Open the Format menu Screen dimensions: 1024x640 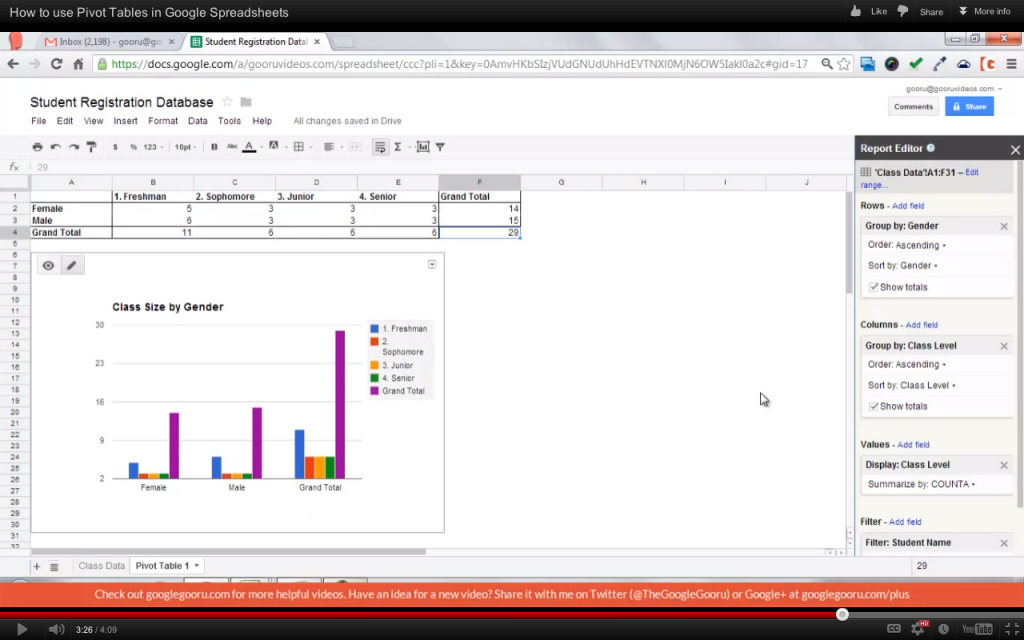tap(163, 121)
